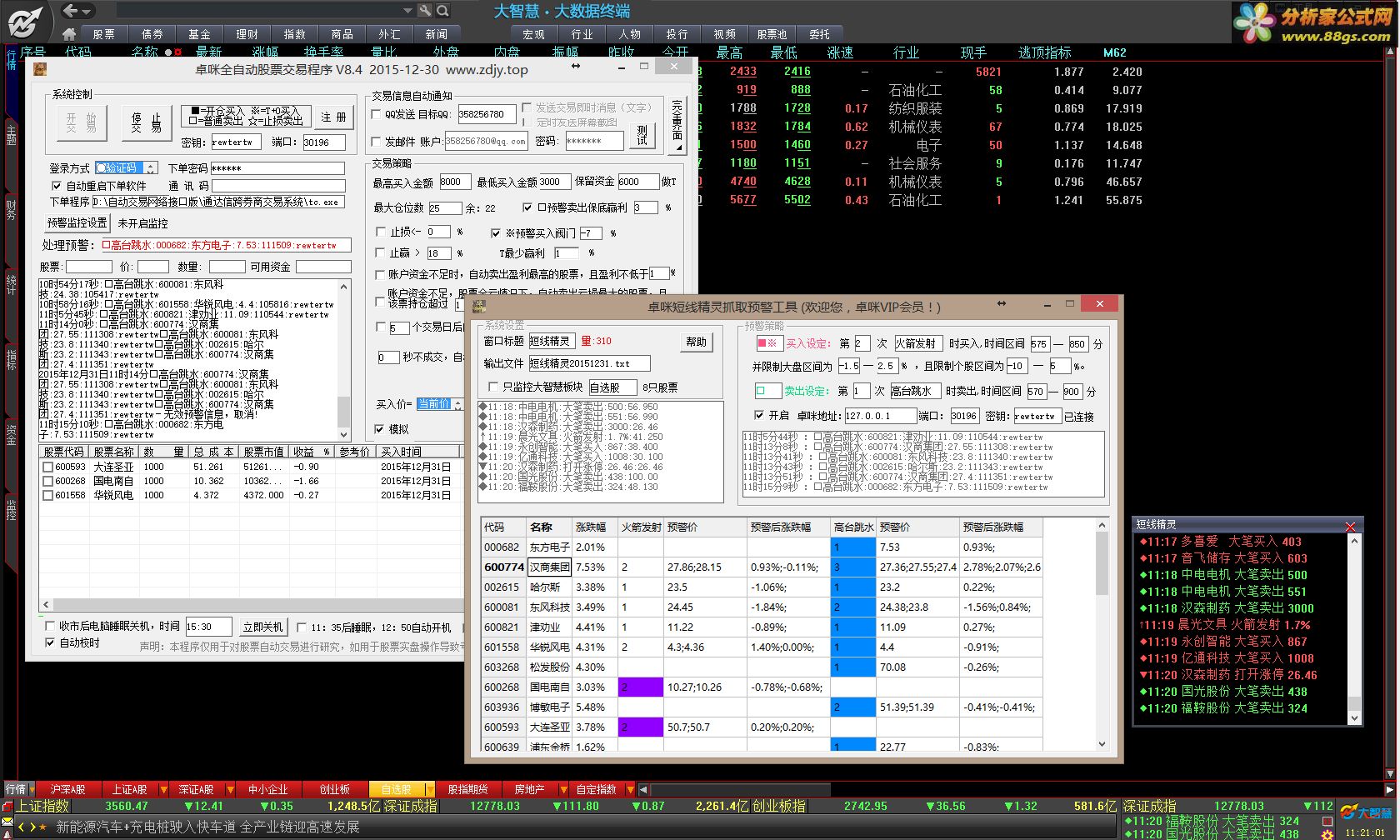Click the home icon beside 股票 menu

click(69, 34)
